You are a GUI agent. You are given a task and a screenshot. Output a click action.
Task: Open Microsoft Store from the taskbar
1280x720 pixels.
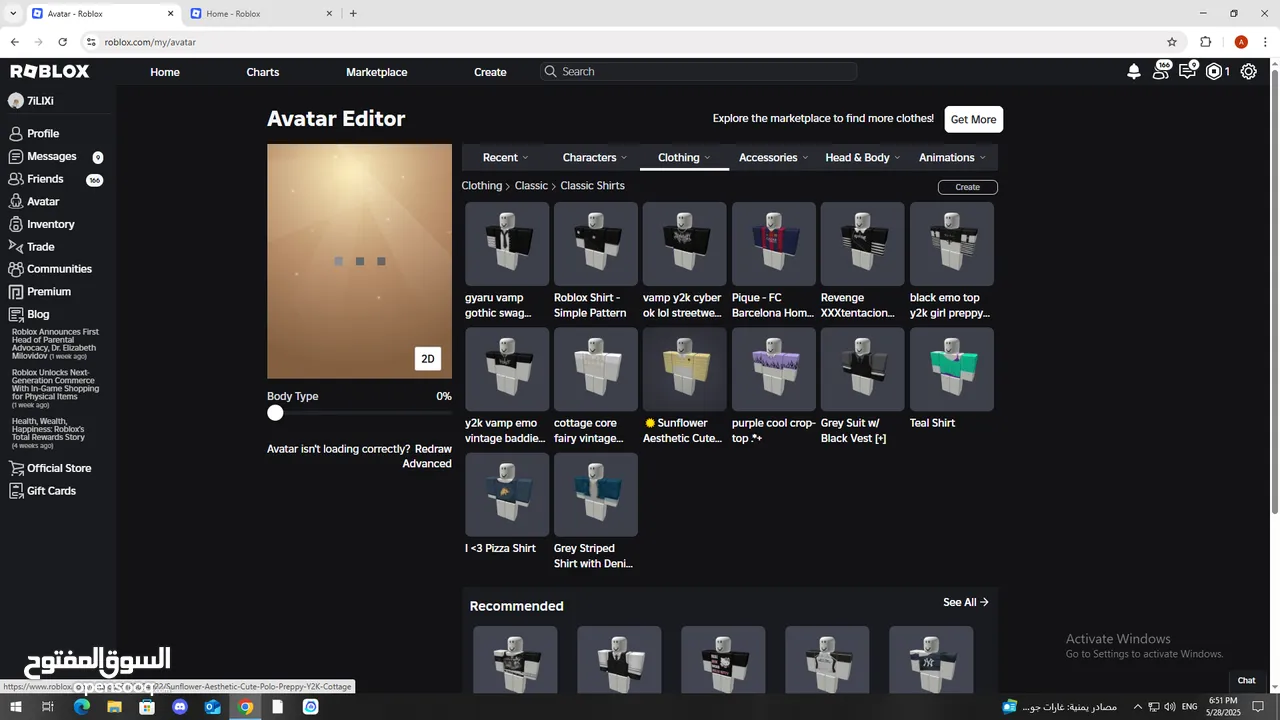tap(147, 707)
